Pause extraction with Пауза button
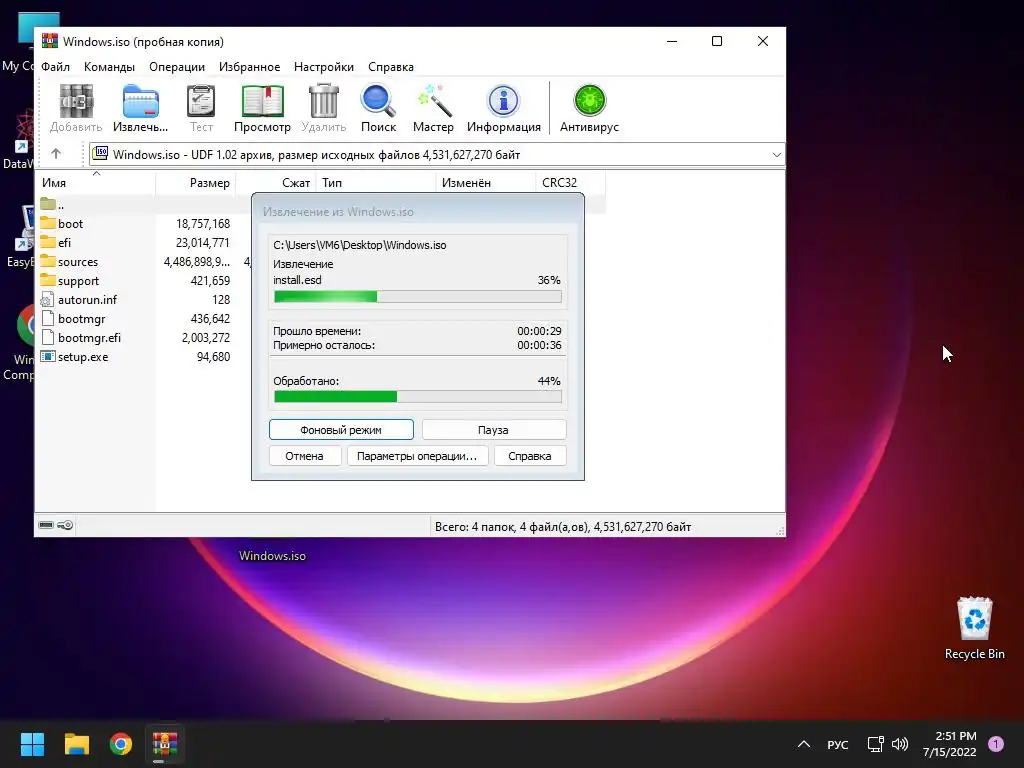Image resolution: width=1024 pixels, height=768 pixels. point(494,430)
